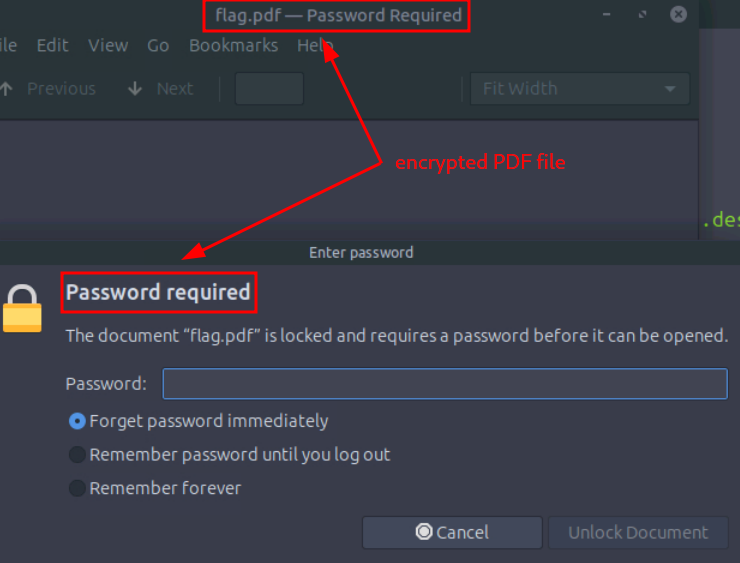The height and width of the screenshot is (563, 740).
Task: Maximize the document viewer window
Action: (x=643, y=15)
